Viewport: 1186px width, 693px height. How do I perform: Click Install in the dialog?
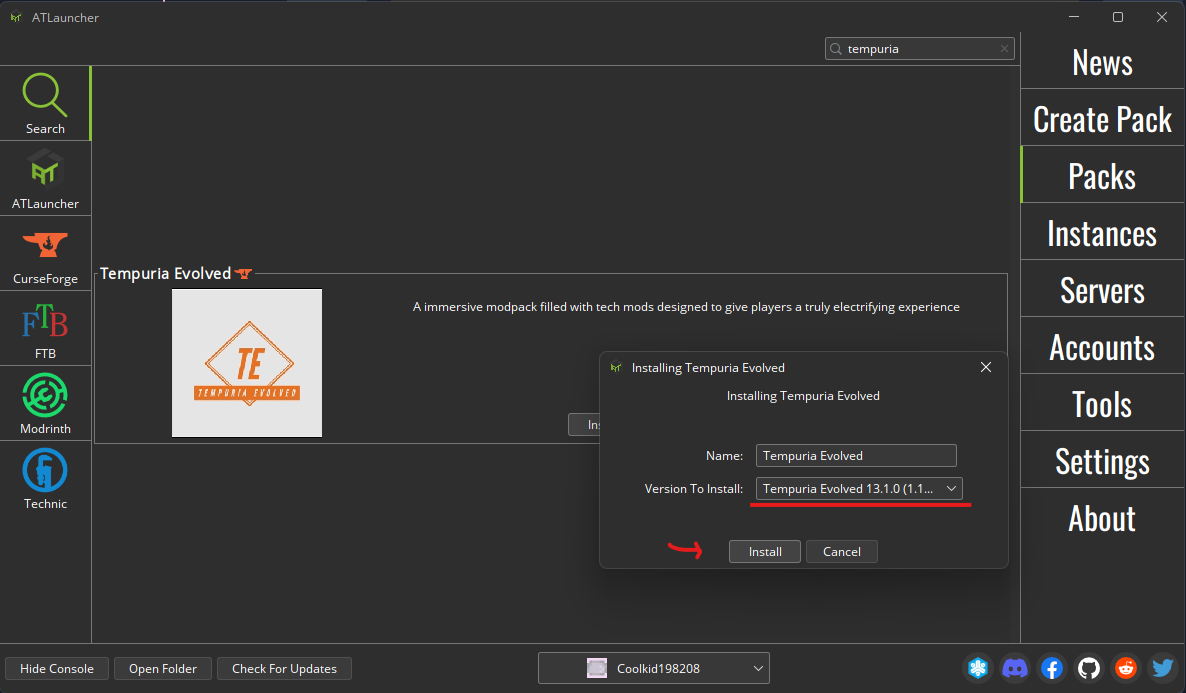tap(765, 552)
